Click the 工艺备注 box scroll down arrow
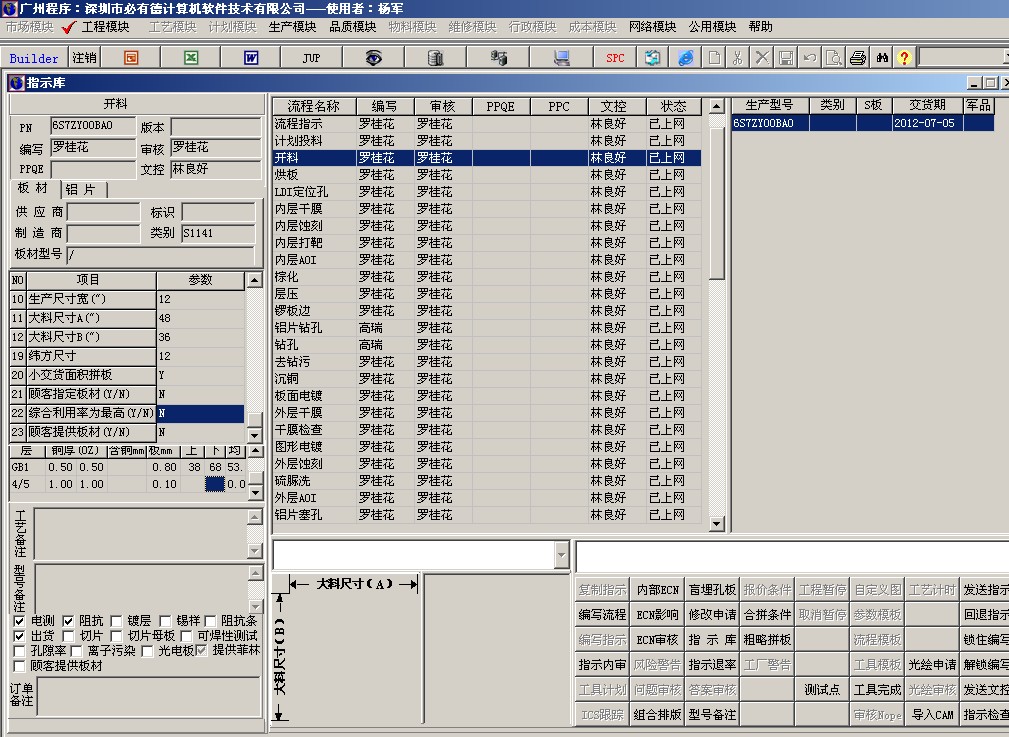Viewport: 1009px width, 737px height. click(x=255, y=551)
